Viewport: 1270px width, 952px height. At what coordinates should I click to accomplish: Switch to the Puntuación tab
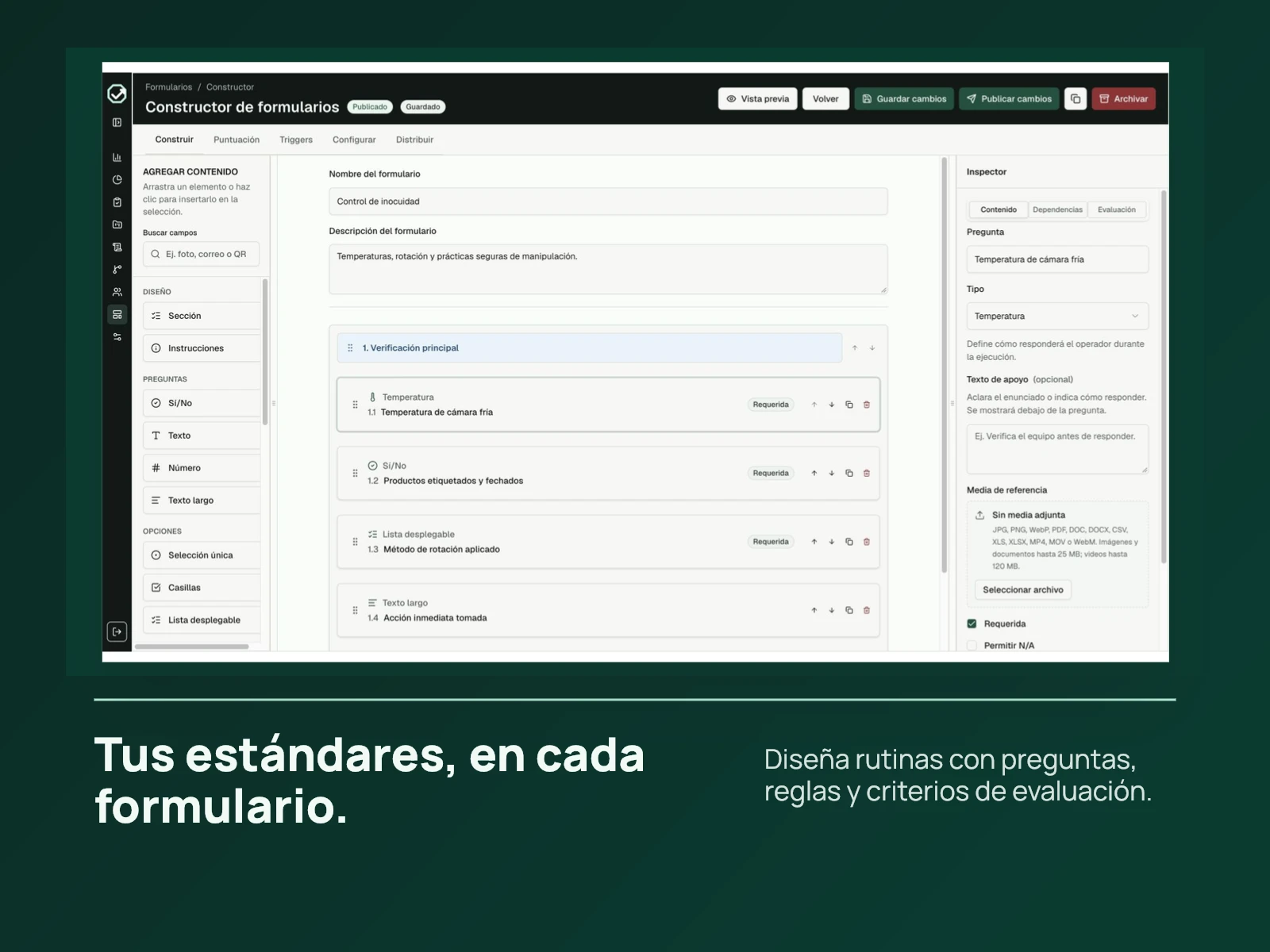pos(237,140)
